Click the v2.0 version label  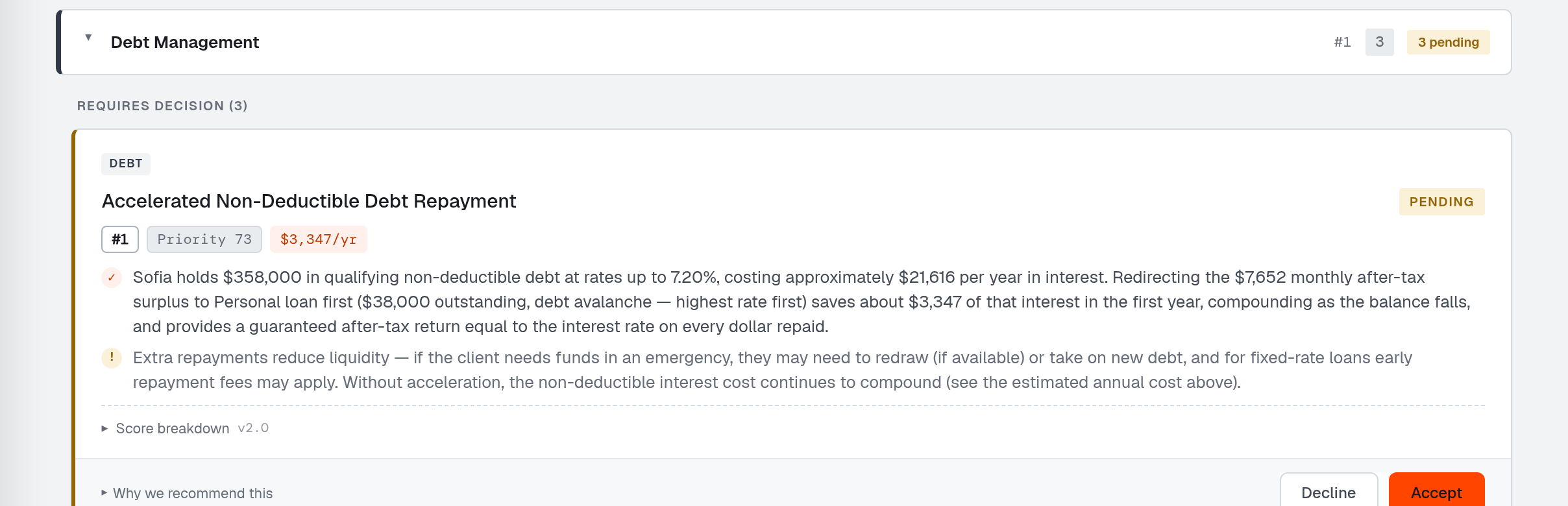coord(253,428)
